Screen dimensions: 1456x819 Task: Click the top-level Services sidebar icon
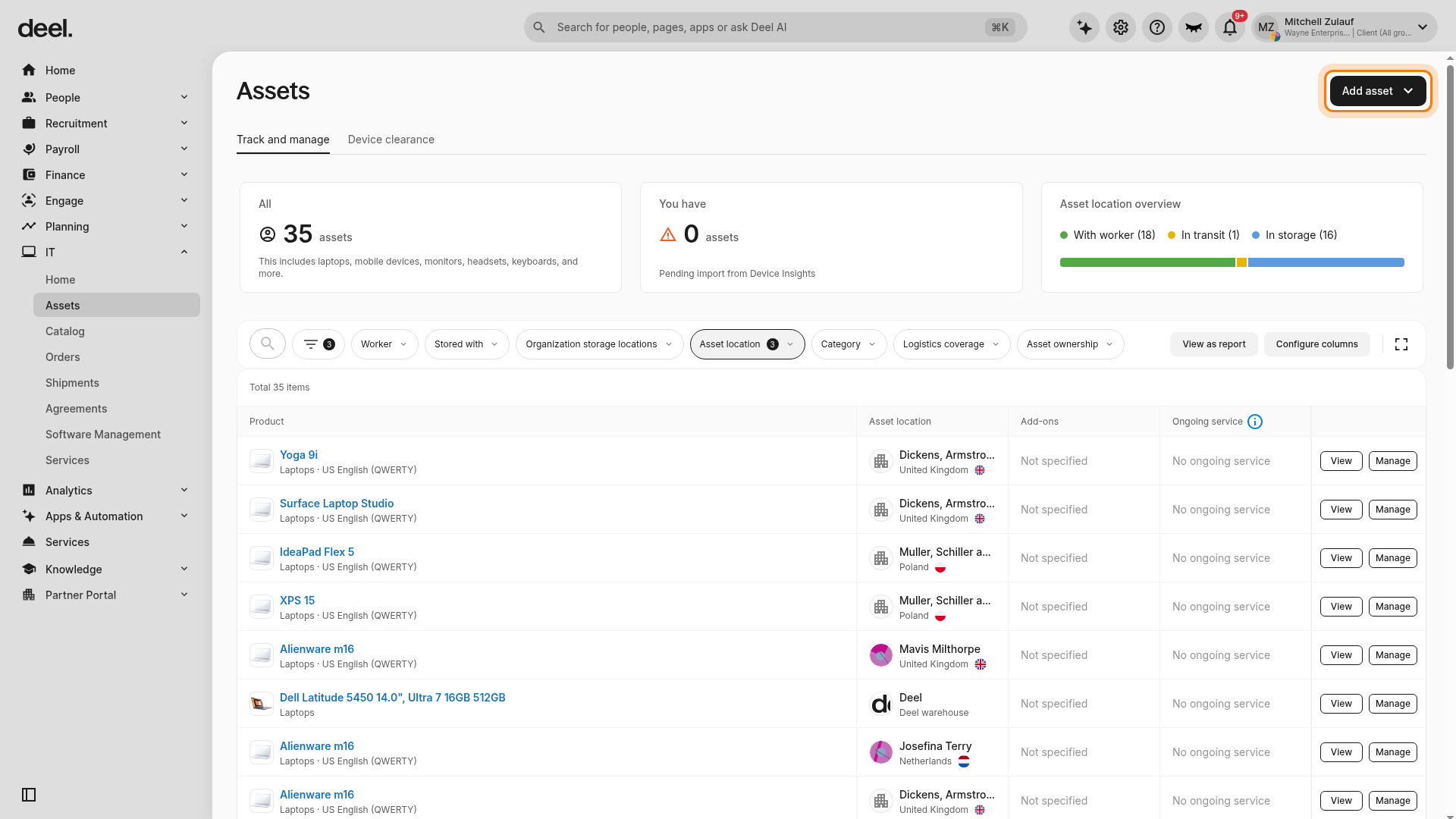[x=29, y=541]
